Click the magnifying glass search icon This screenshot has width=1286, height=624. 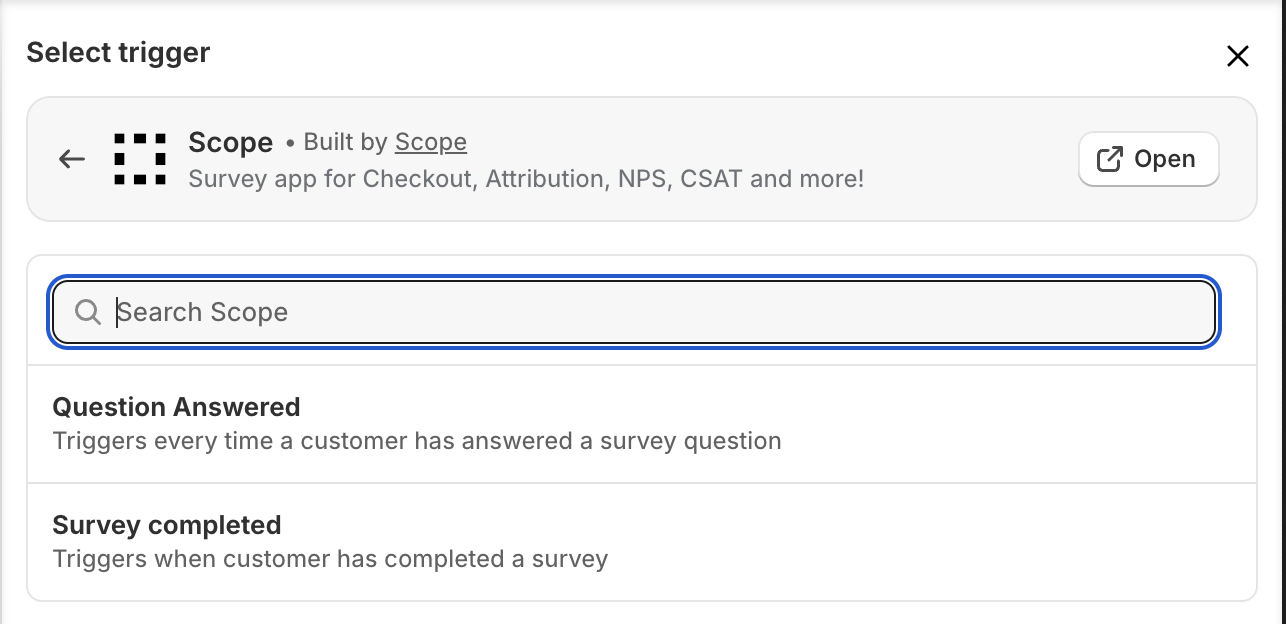[88, 313]
